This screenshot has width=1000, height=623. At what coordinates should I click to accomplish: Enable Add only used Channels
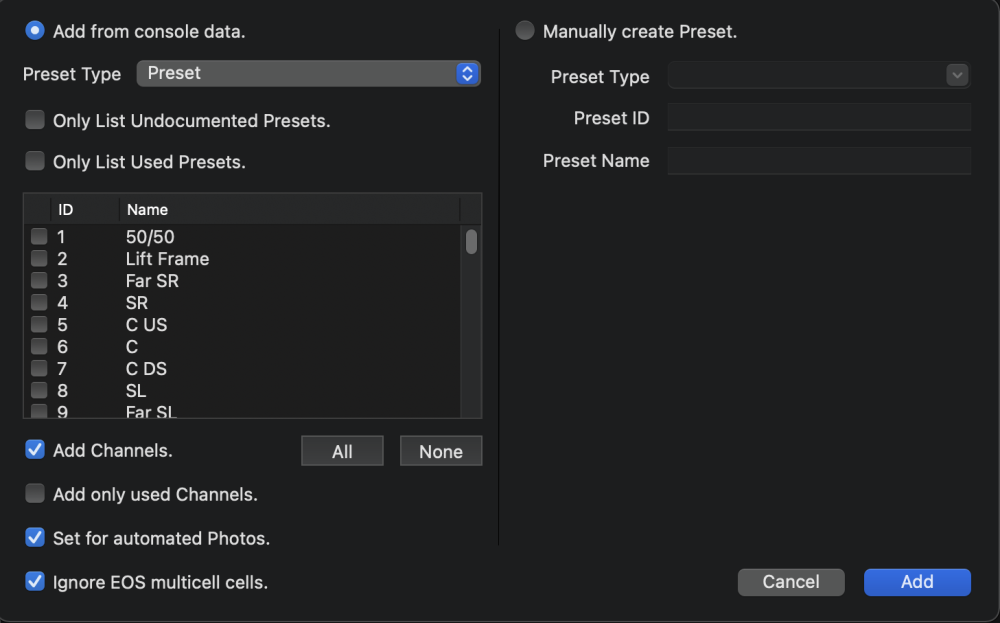coord(35,494)
